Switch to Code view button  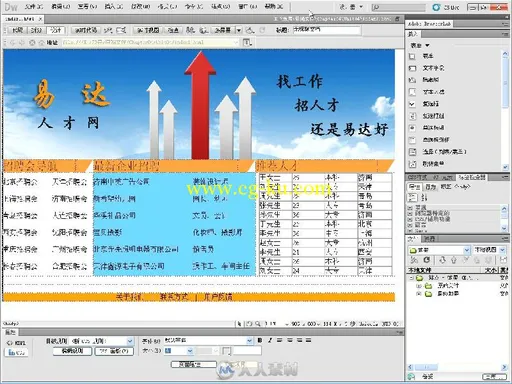(17, 30)
